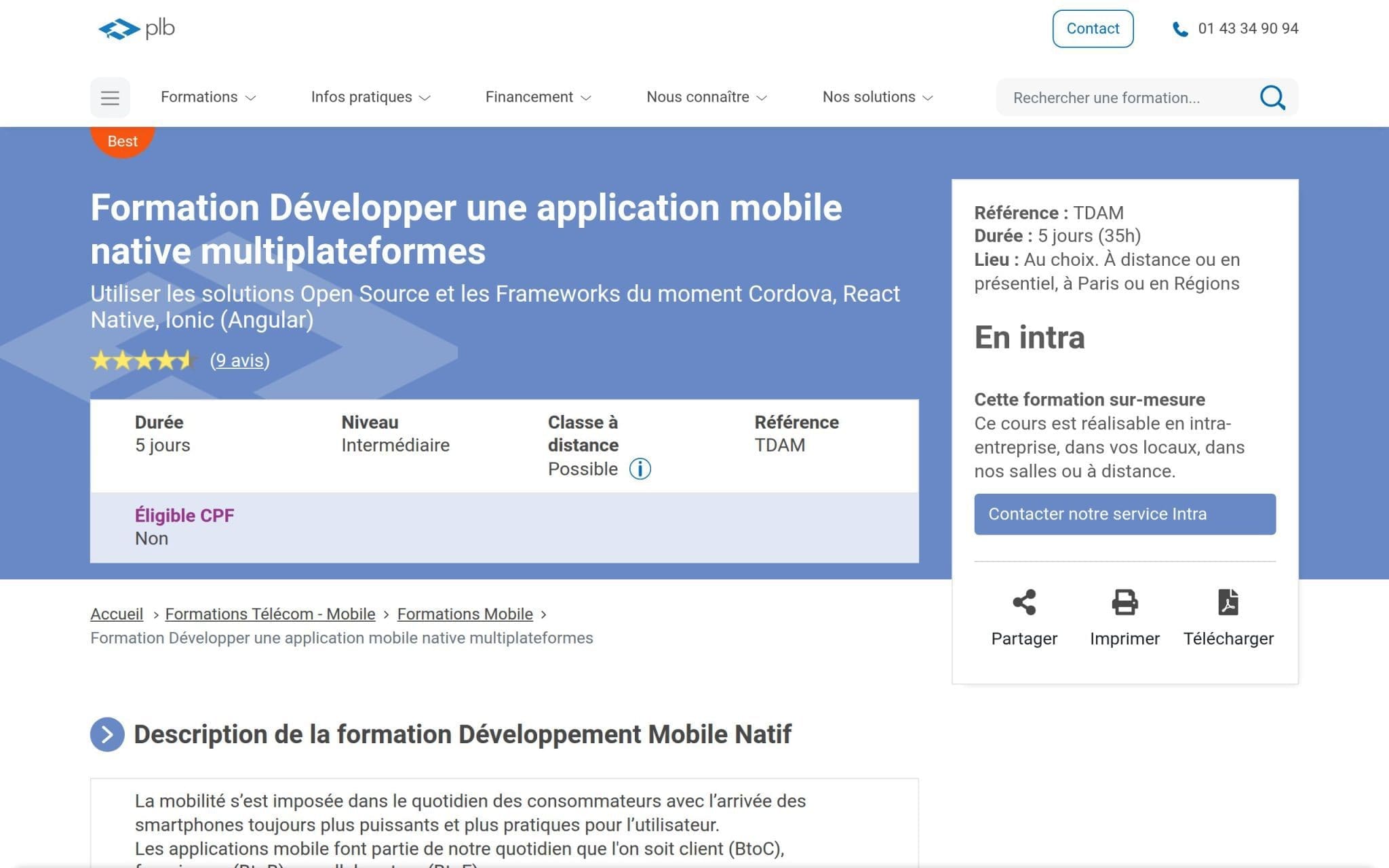1389x868 pixels.
Task: Click the Description de la formation heading
Action: tap(463, 734)
